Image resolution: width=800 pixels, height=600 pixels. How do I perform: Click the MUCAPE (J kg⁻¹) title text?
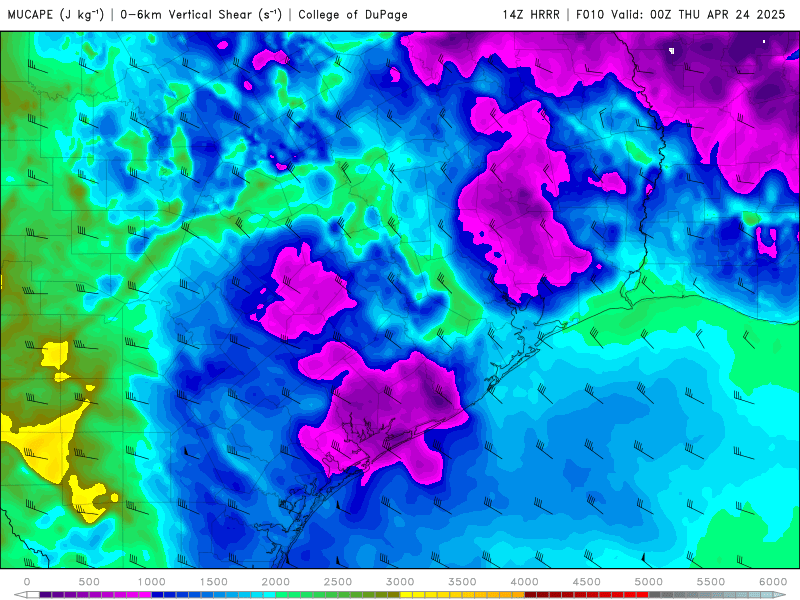click(56, 14)
